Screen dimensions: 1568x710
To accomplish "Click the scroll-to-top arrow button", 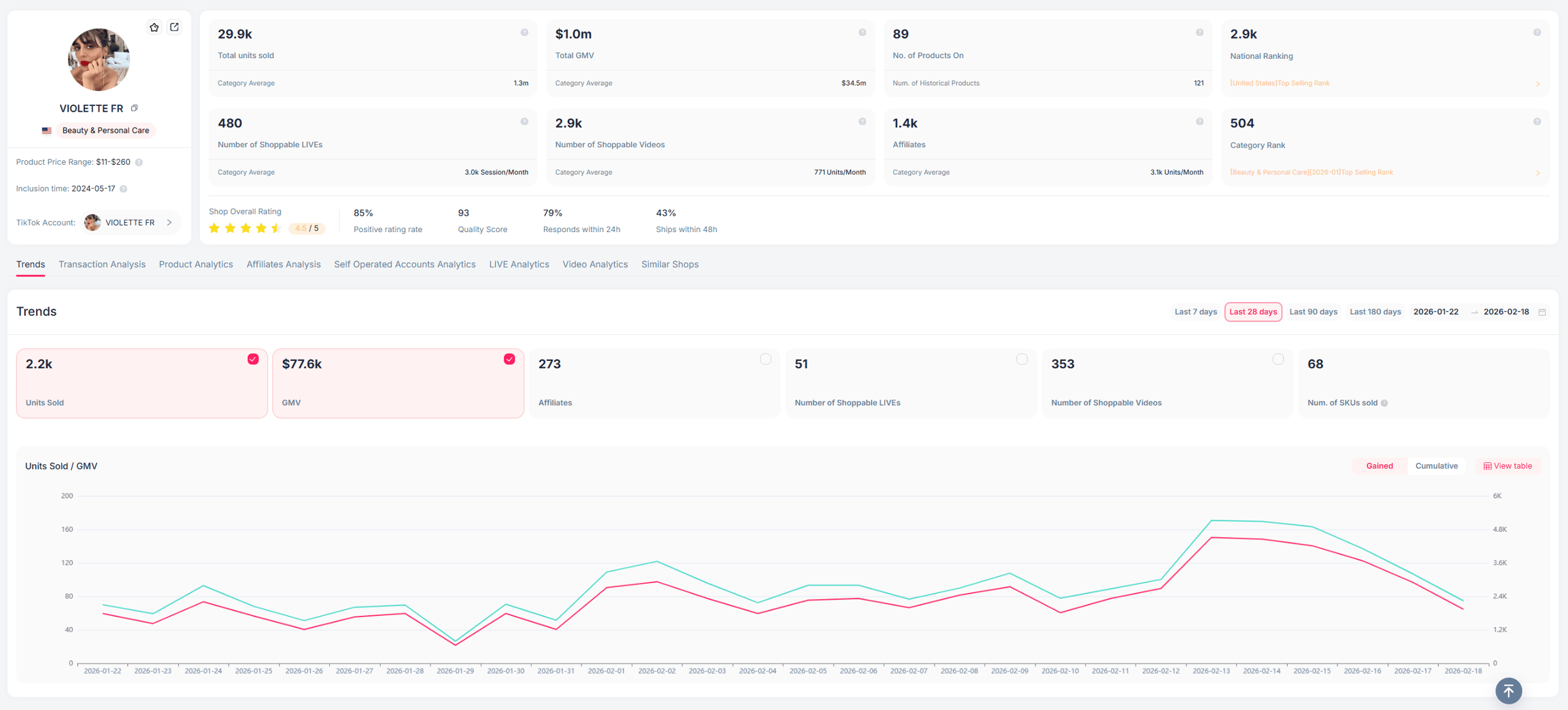I will pos(1508,690).
